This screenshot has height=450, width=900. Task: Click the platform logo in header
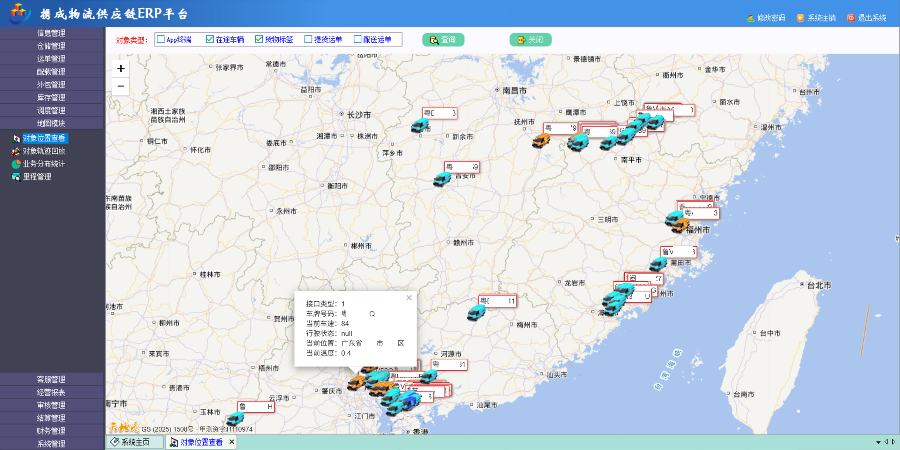point(20,13)
